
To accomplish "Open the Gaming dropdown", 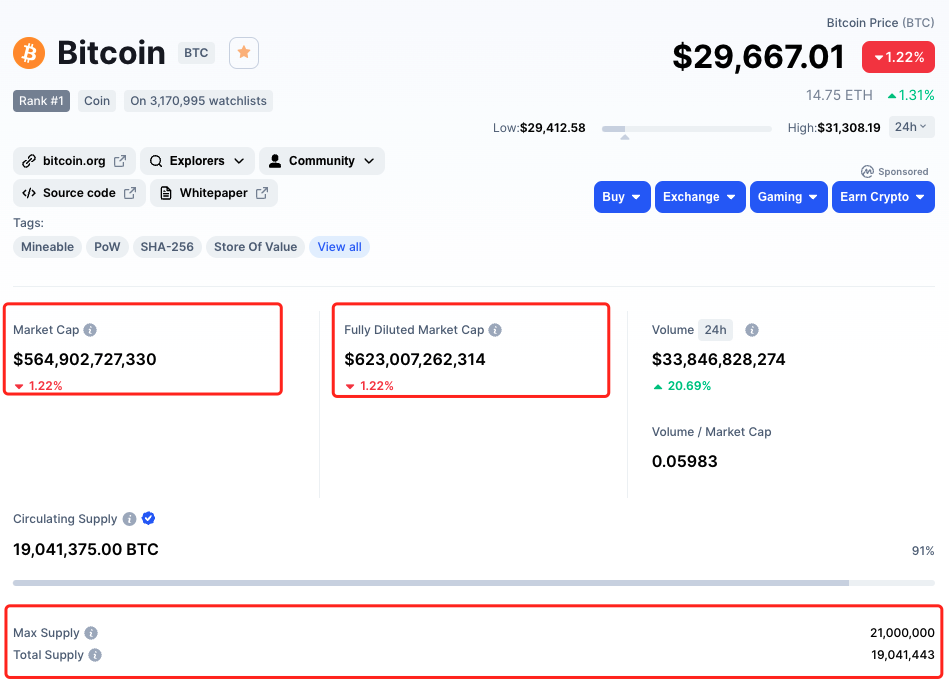I will point(789,197).
